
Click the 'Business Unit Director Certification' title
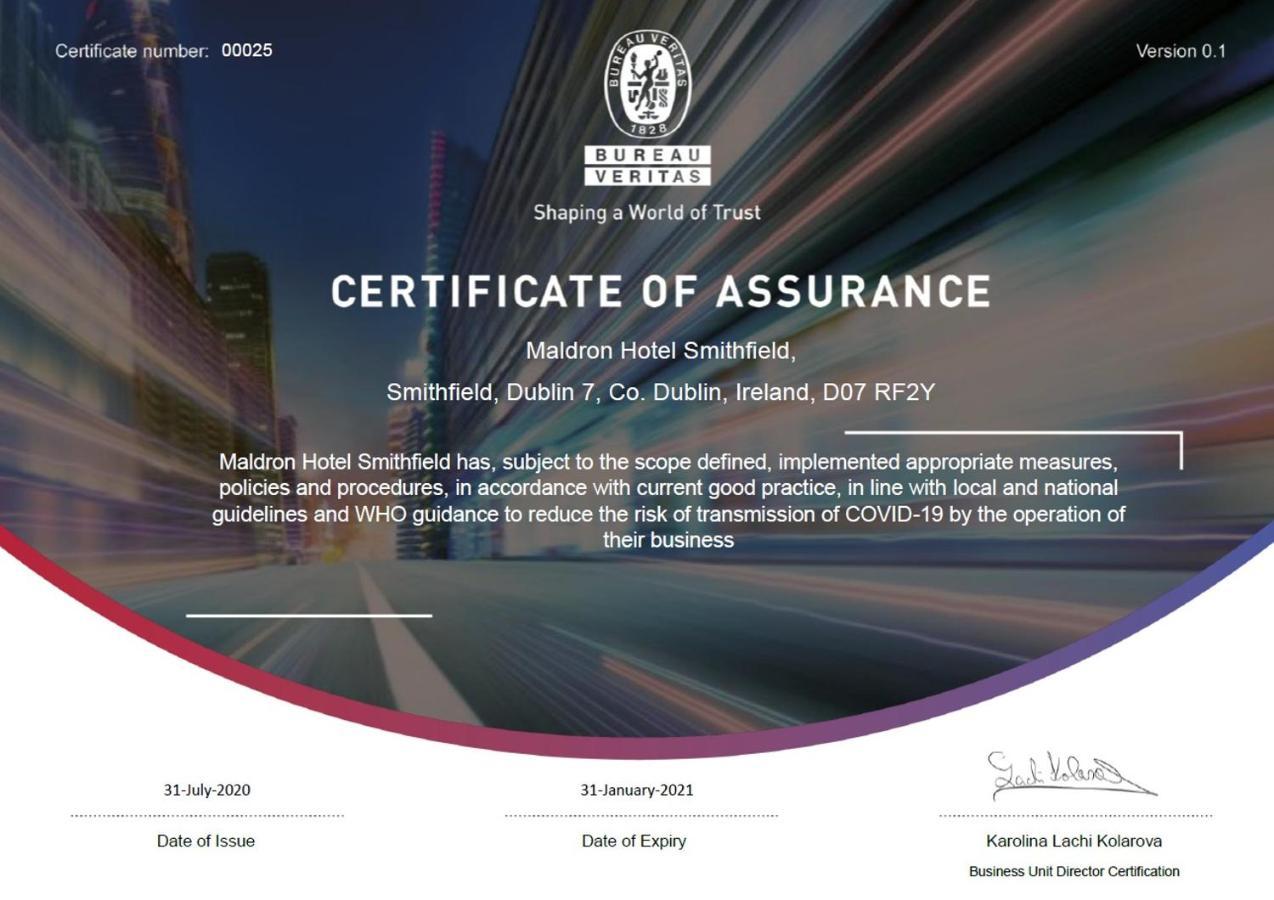[1074, 871]
